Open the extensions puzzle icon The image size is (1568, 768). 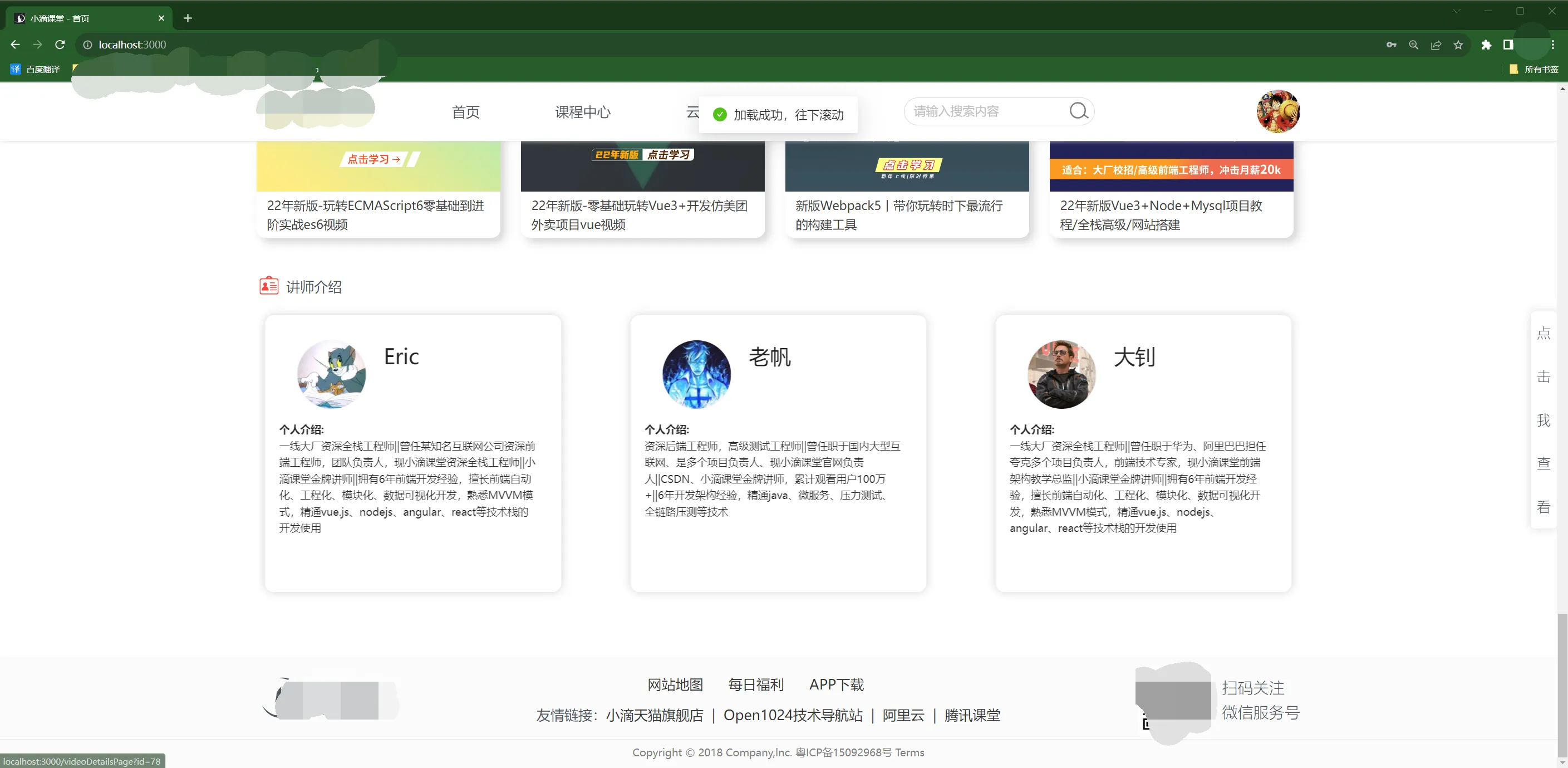click(x=1486, y=45)
